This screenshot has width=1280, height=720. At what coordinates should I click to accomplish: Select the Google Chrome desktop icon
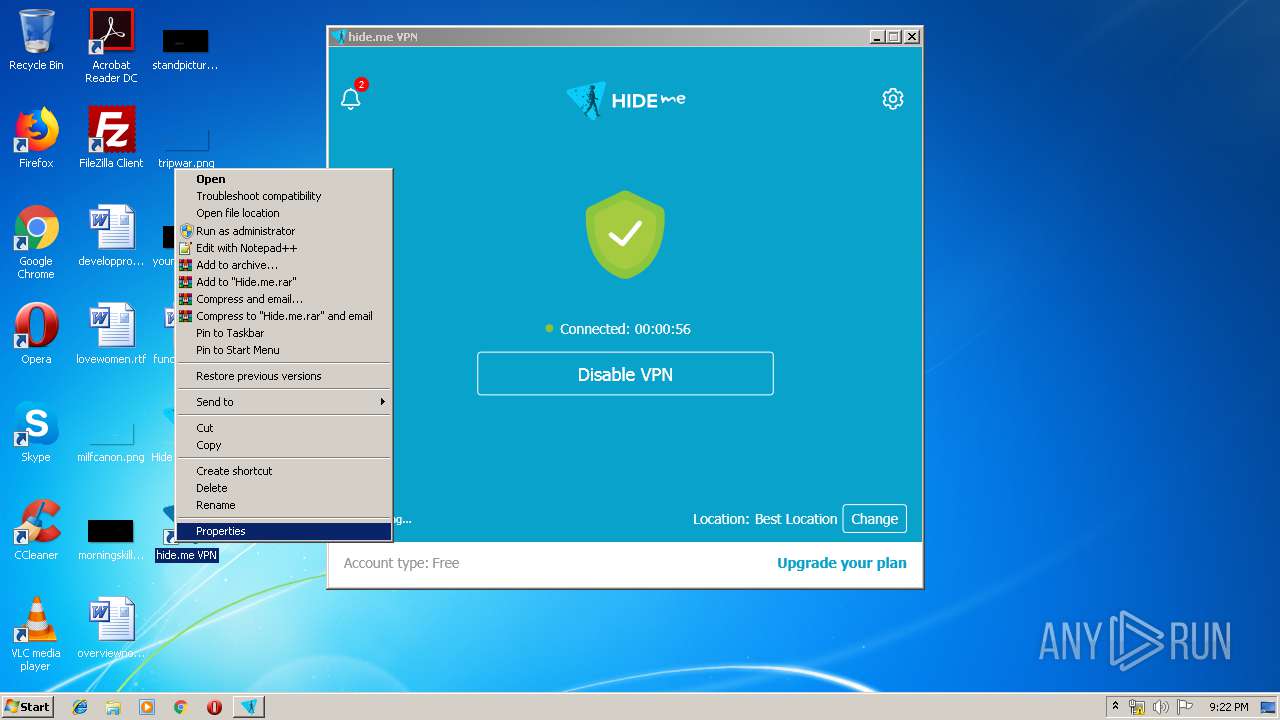36,242
